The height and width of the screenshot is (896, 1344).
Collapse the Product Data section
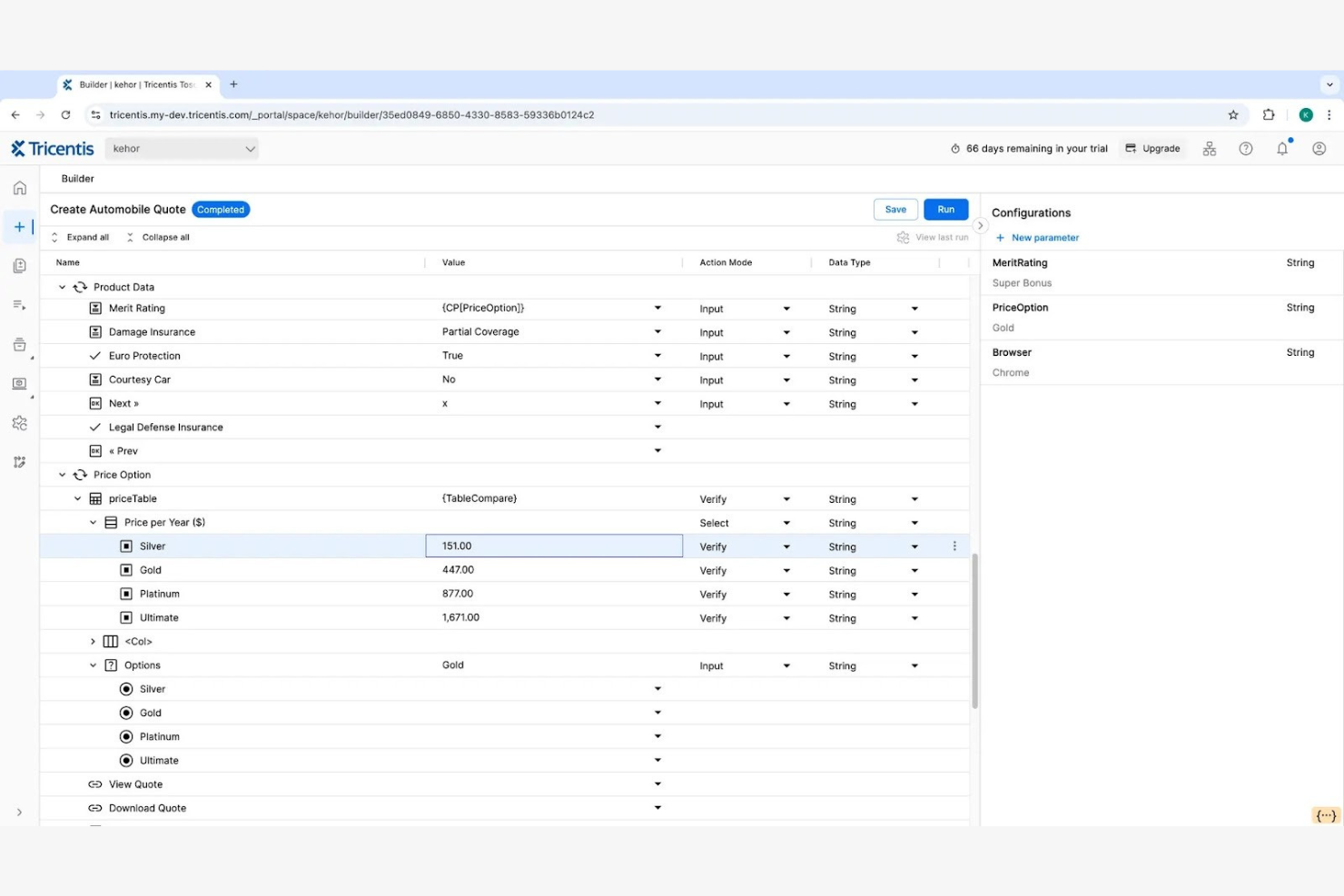click(62, 287)
